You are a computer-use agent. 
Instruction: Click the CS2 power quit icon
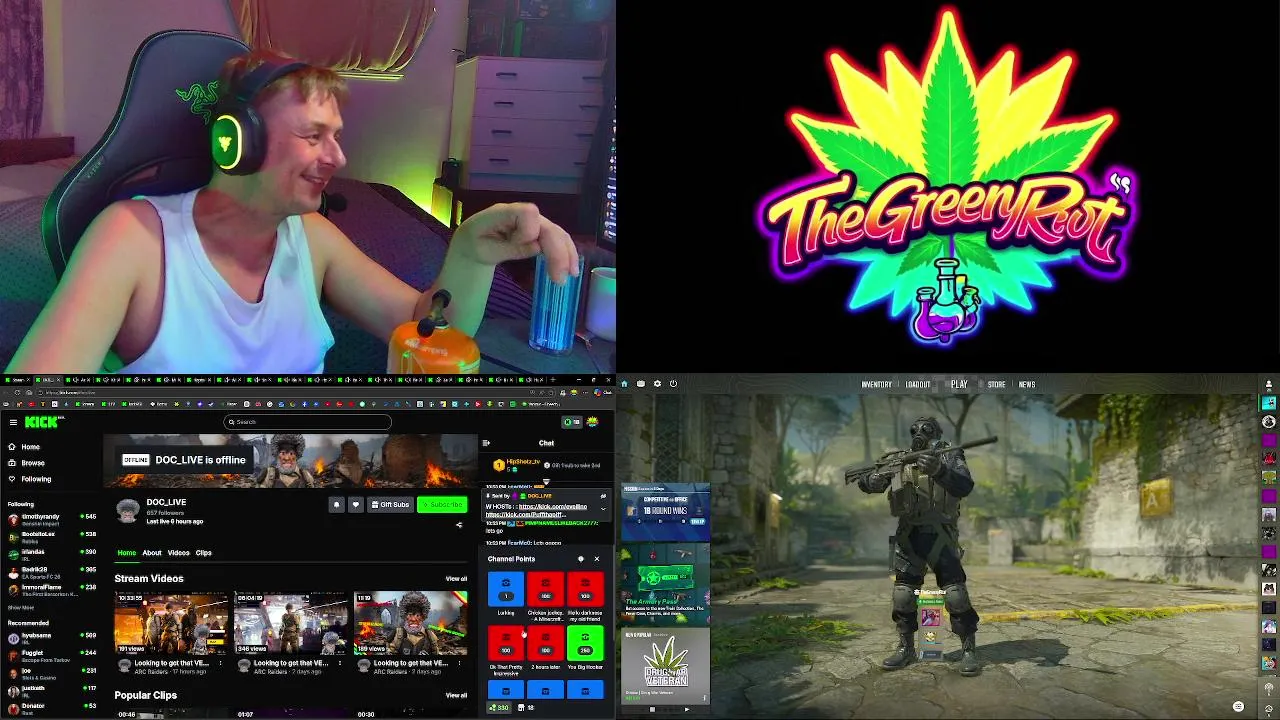pos(673,384)
